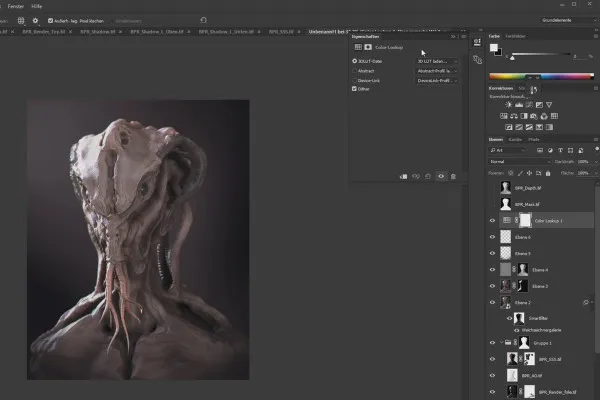
Task: Select the Device-Link radio button
Action: click(x=354, y=80)
